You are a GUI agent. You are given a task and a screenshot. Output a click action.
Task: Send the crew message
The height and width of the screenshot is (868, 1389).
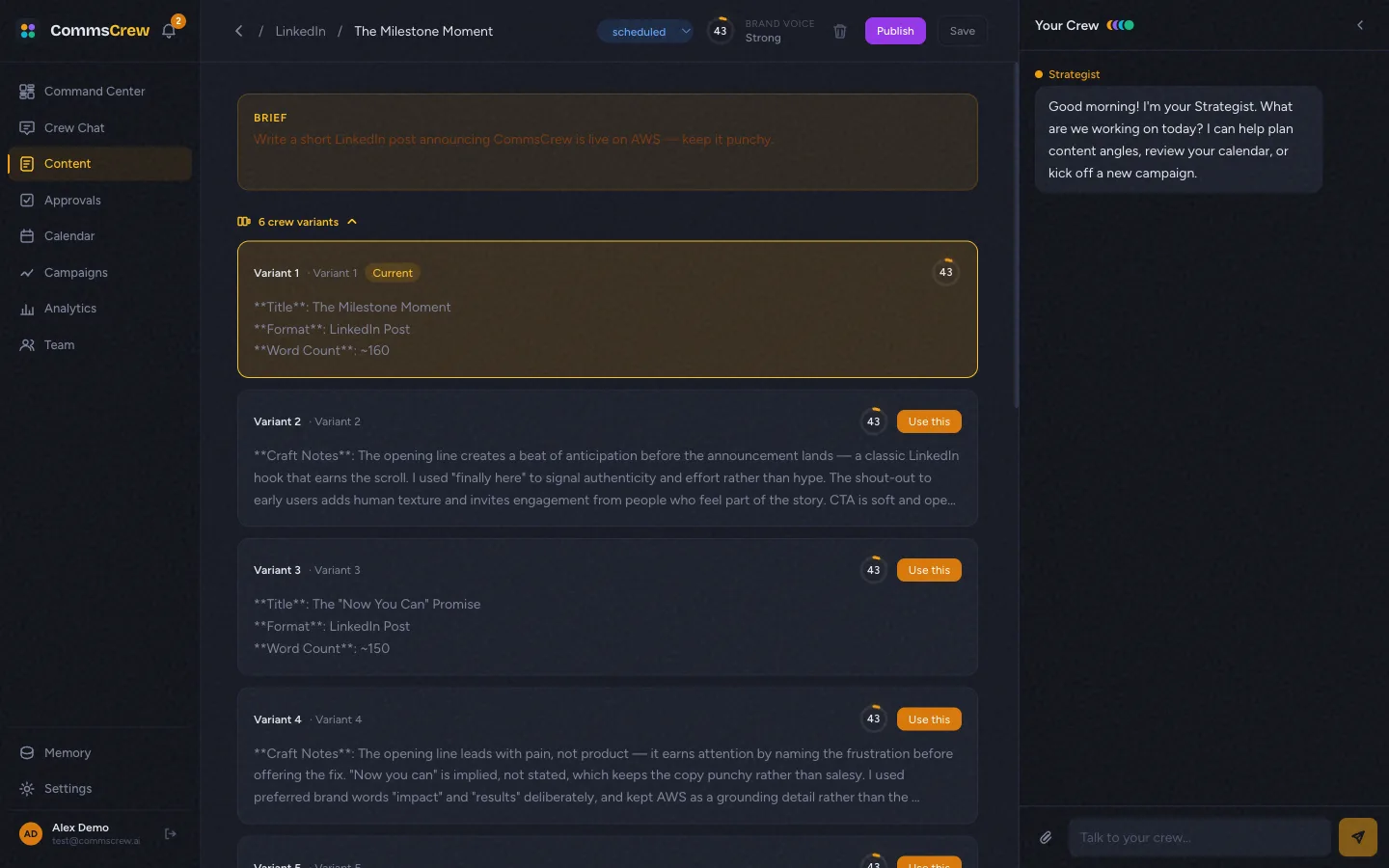click(1358, 837)
